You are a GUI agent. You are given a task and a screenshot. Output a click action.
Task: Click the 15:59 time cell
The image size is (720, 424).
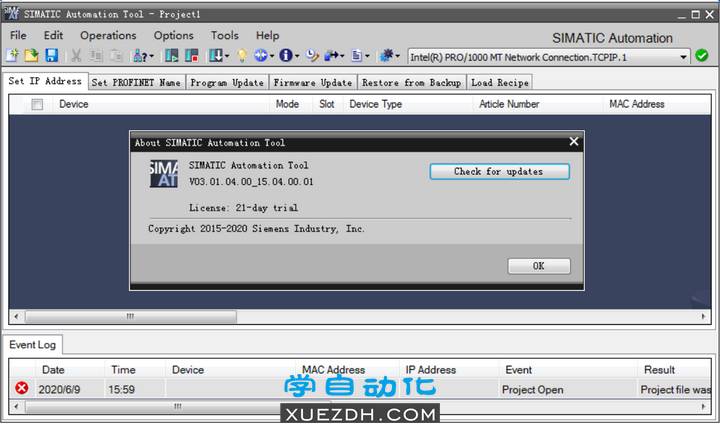135,390
